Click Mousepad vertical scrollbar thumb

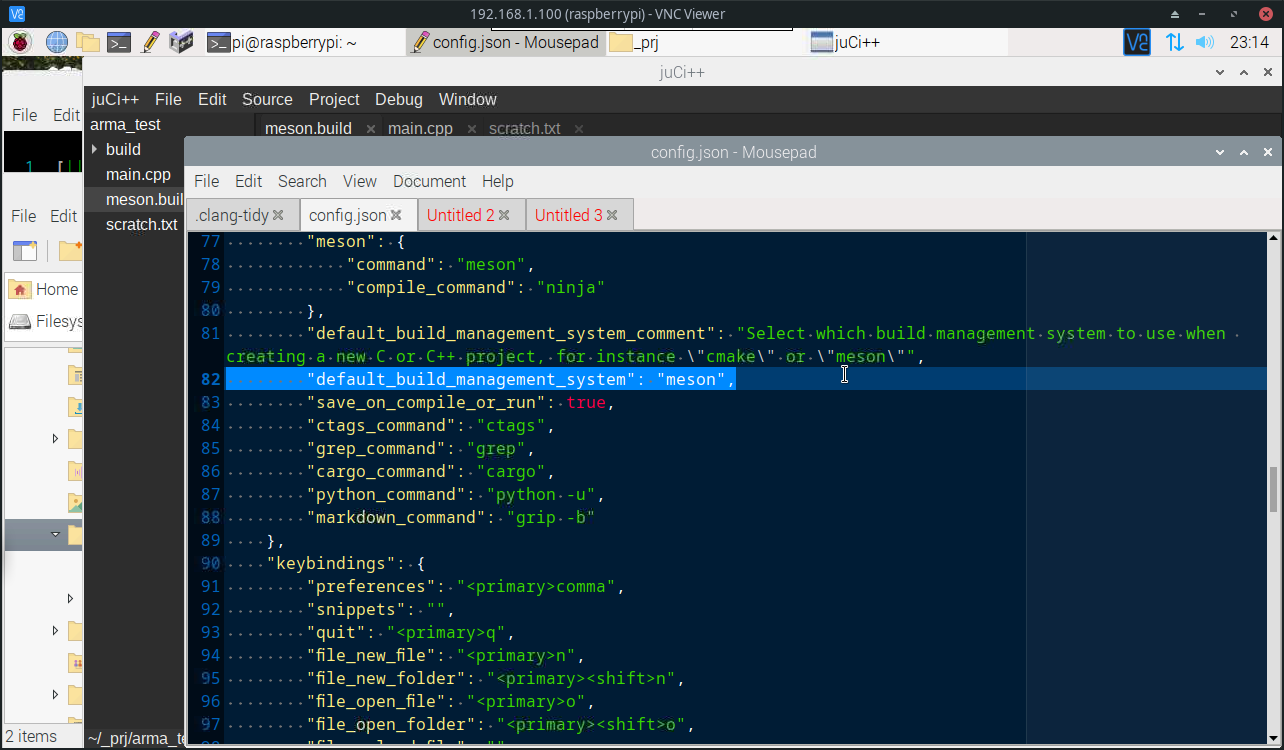click(x=1273, y=491)
